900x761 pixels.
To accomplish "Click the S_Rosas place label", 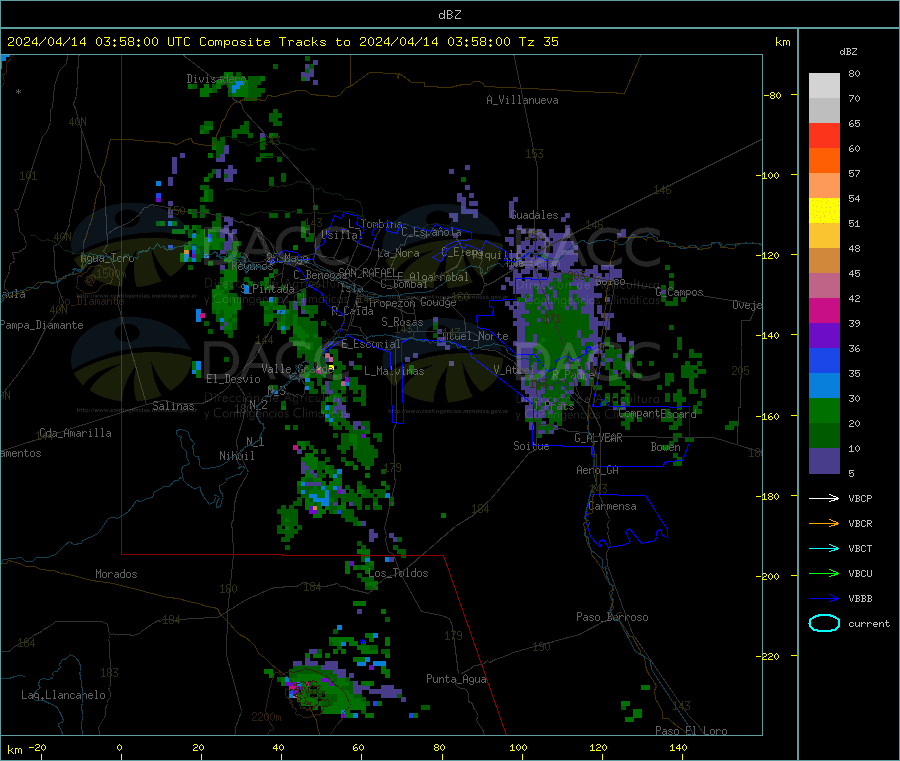I will 402,322.
